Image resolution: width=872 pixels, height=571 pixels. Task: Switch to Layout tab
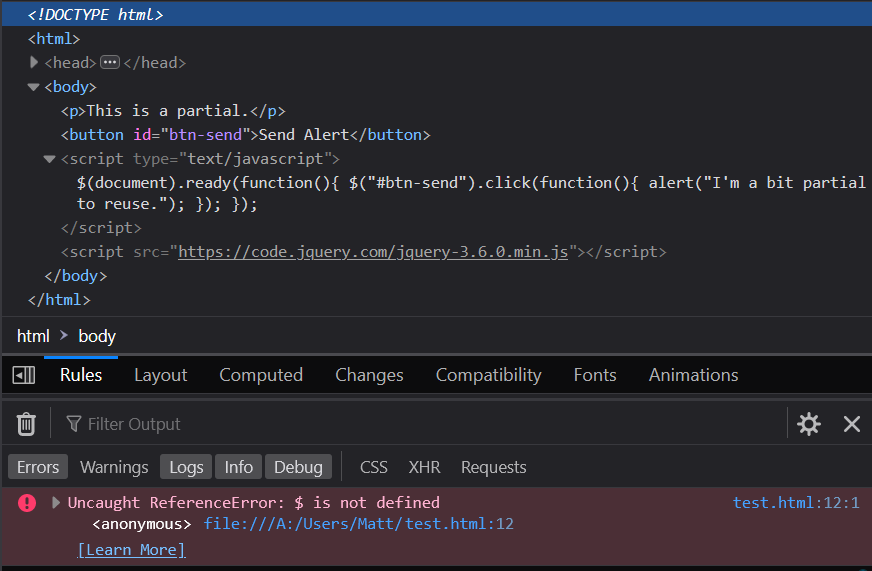pos(161,375)
